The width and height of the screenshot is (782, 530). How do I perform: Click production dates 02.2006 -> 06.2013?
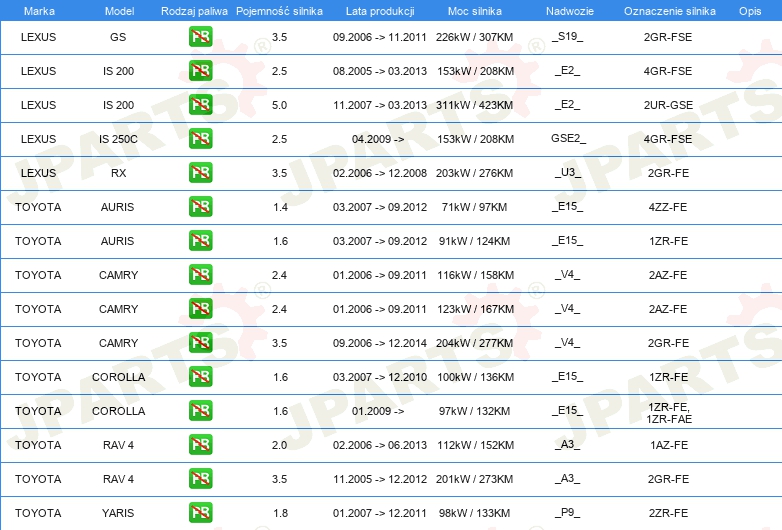click(x=380, y=445)
